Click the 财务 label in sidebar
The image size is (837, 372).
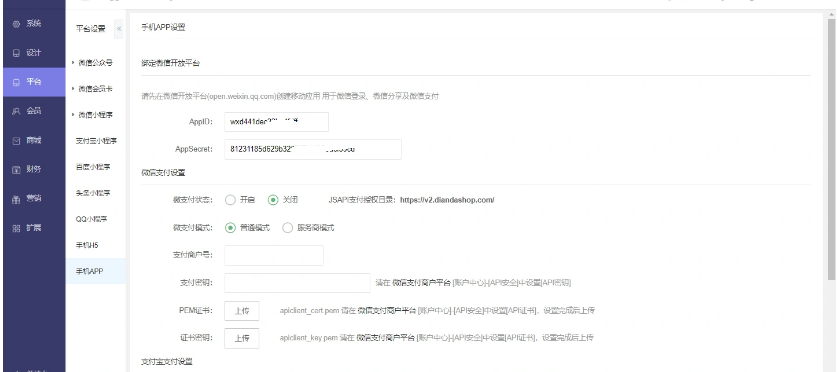click(34, 170)
